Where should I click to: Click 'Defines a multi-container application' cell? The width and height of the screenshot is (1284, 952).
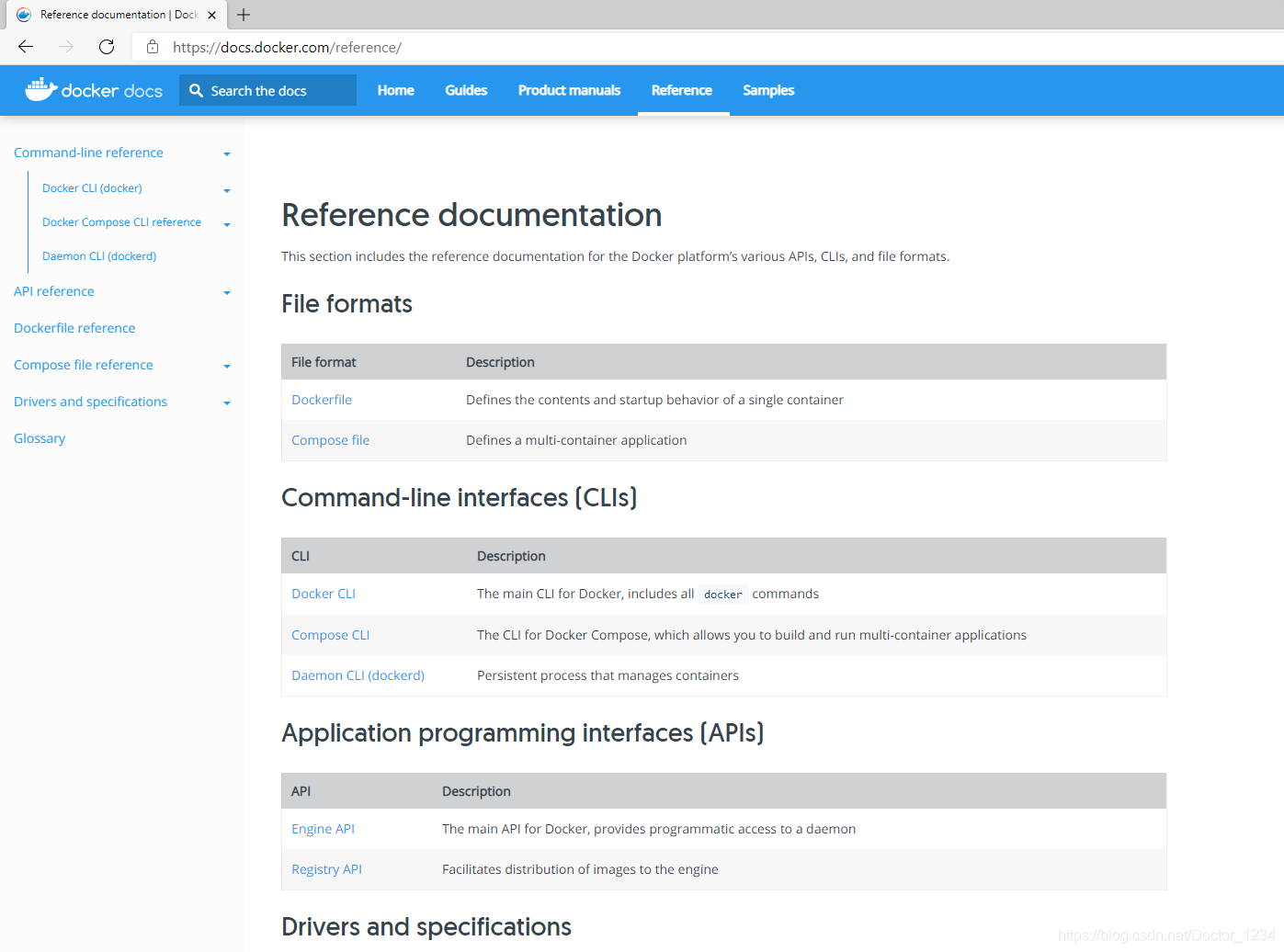tap(576, 440)
